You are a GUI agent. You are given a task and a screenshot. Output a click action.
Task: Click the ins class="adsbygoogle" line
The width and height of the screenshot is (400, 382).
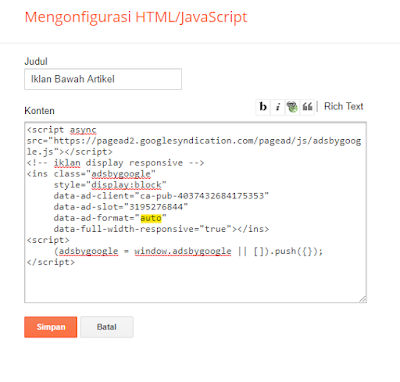tap(91, 174)
